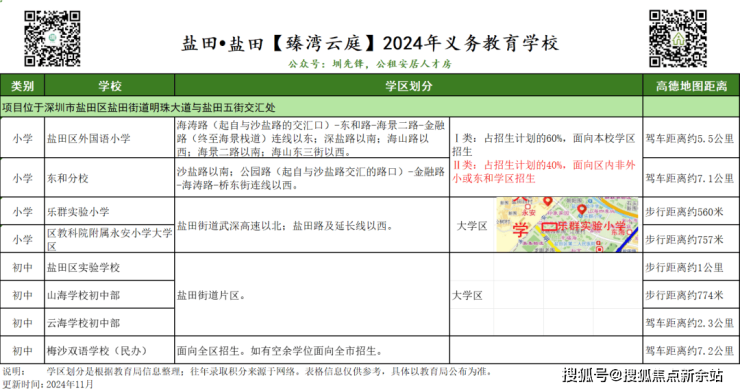Click the 驾车距离约7.2公里 distance cell
The image size is (740, 391).
coord(691,350)
